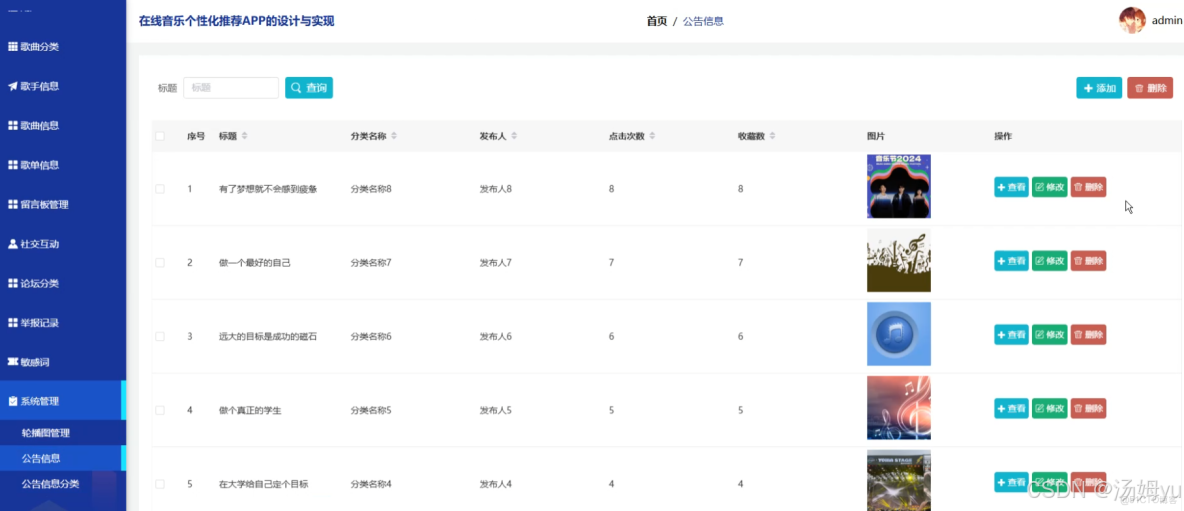Open the sunset treble clef thumbnail in row 4
The height and width of the screenshot is (511, 1184).
point(899,408)
